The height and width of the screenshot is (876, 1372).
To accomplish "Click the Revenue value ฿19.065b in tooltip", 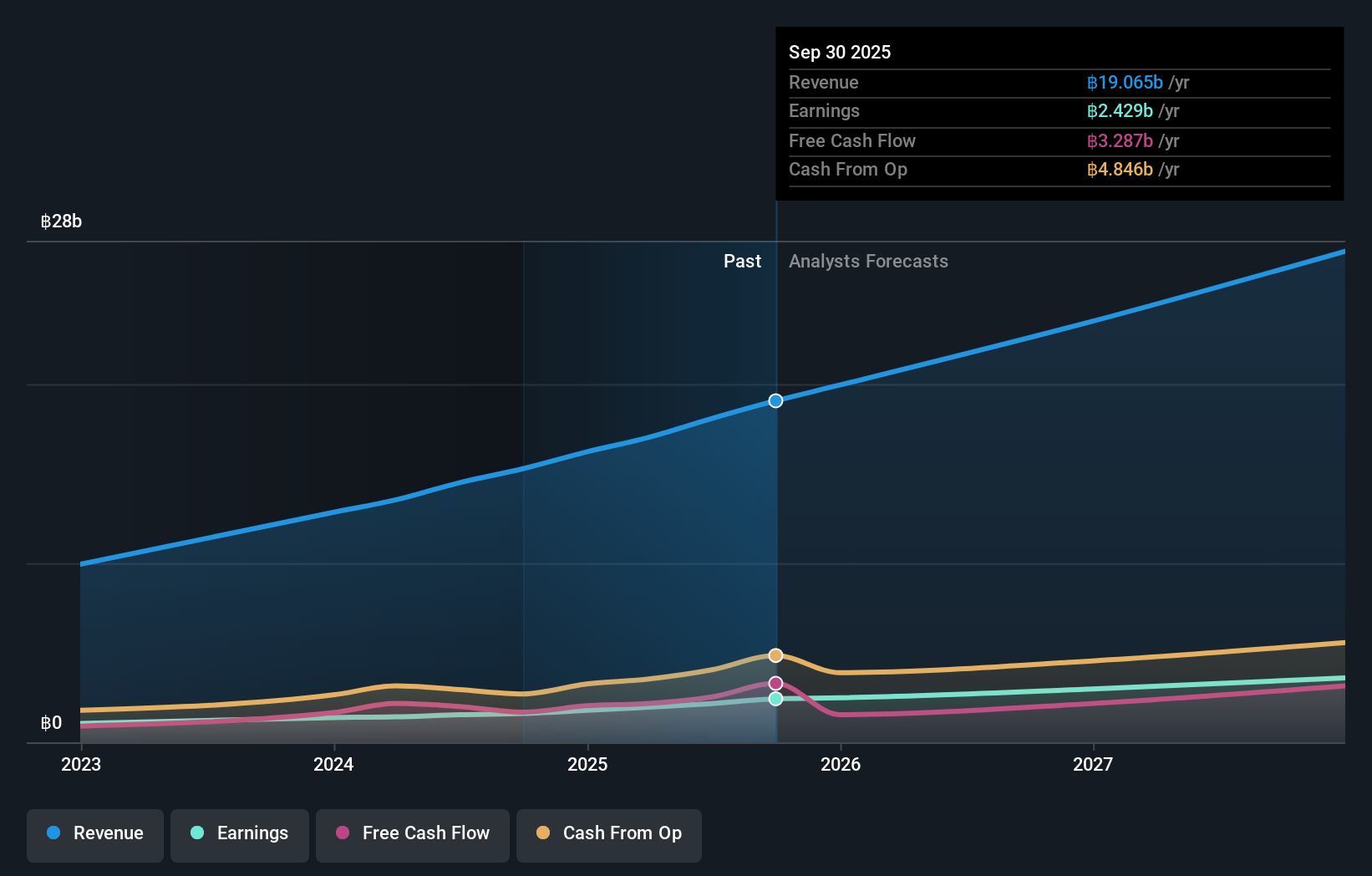I will (1125, 83).
